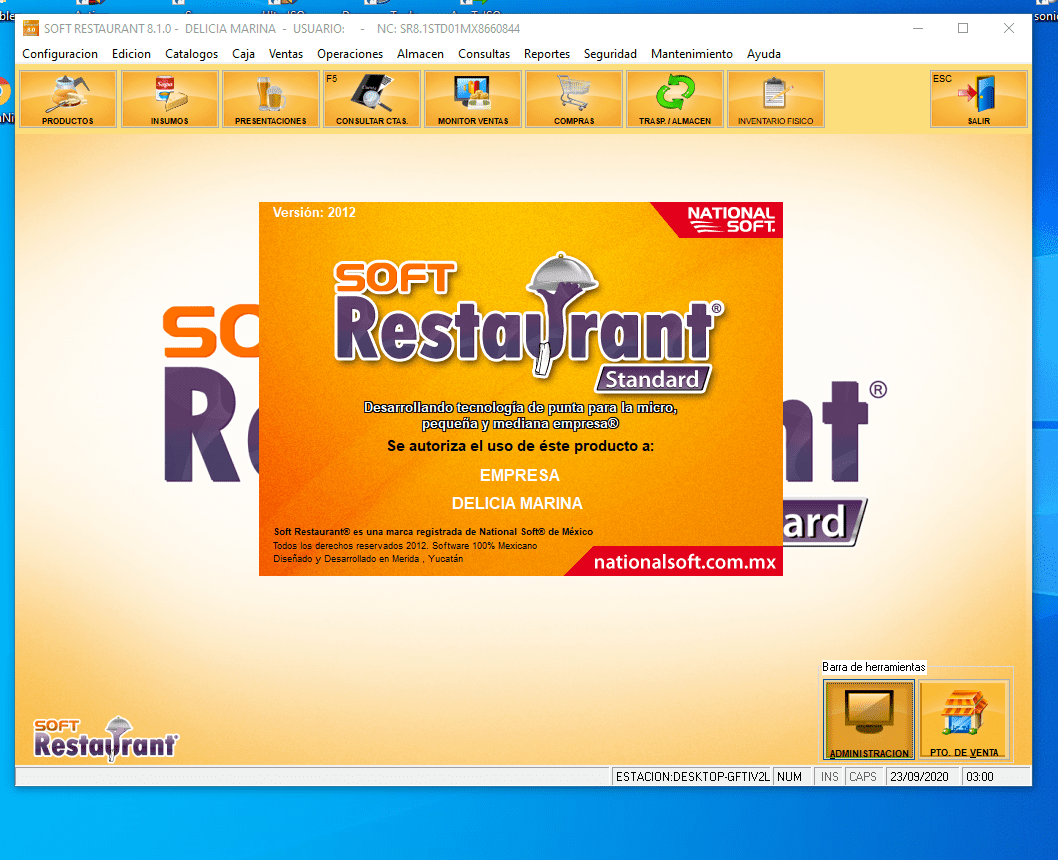Open the Monitor Ventas icon
This screenshot has width=1058, height=860.
pyautogui.click(x=472, y=99)
